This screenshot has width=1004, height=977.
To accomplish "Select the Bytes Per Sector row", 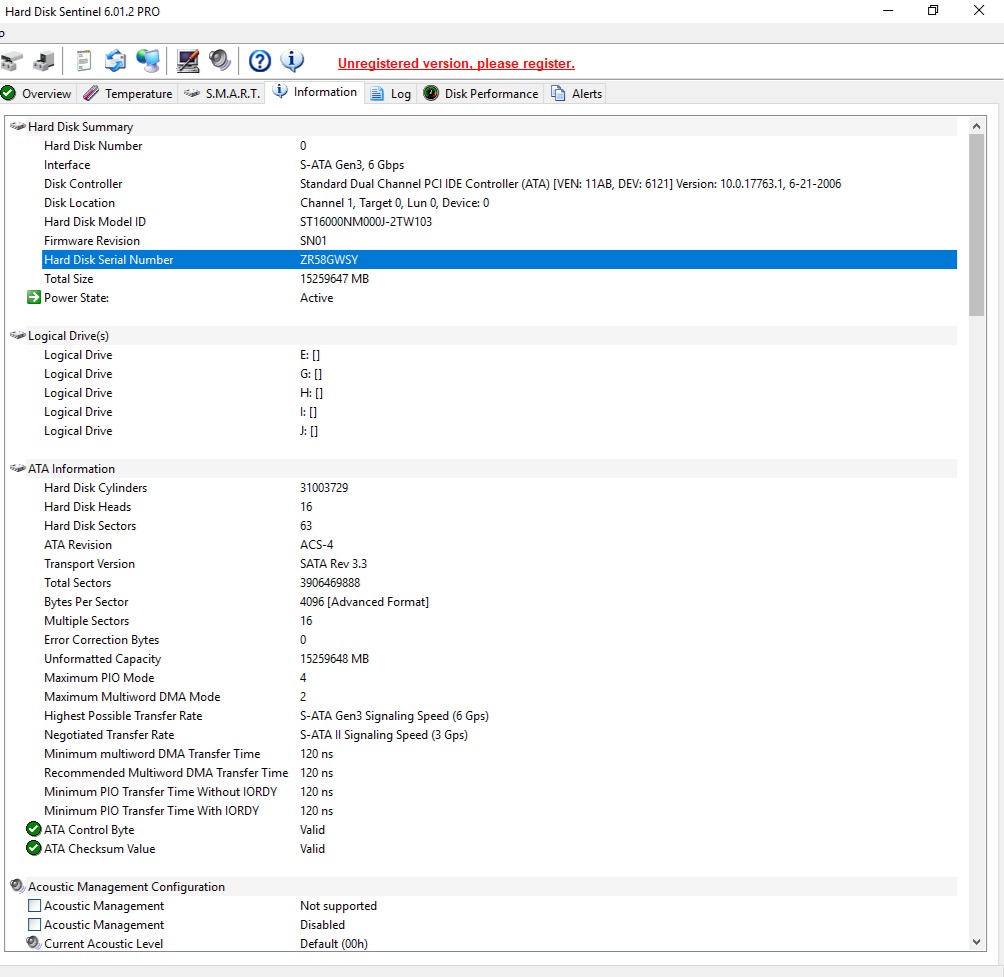I will 499,602.
